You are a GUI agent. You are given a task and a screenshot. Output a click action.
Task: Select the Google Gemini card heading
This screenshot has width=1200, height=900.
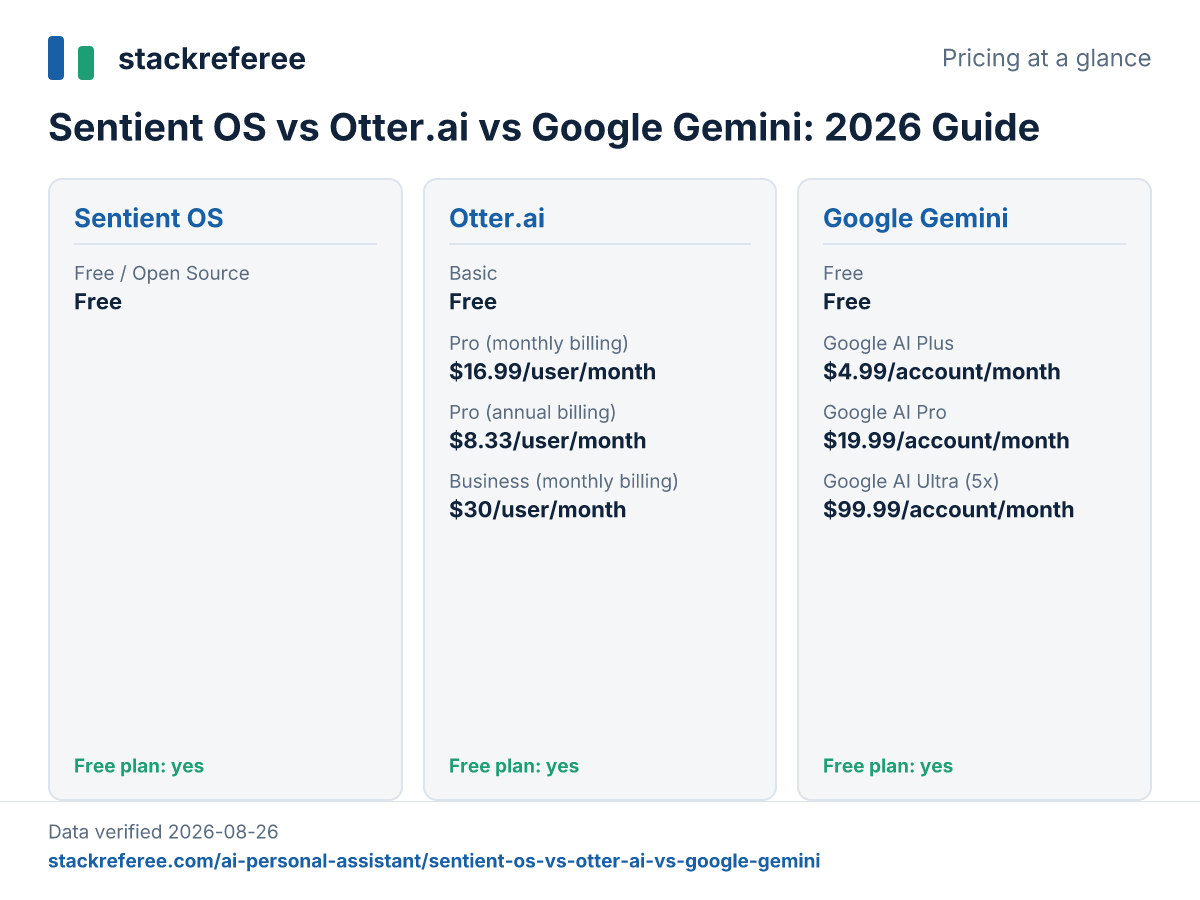[916, 218]
